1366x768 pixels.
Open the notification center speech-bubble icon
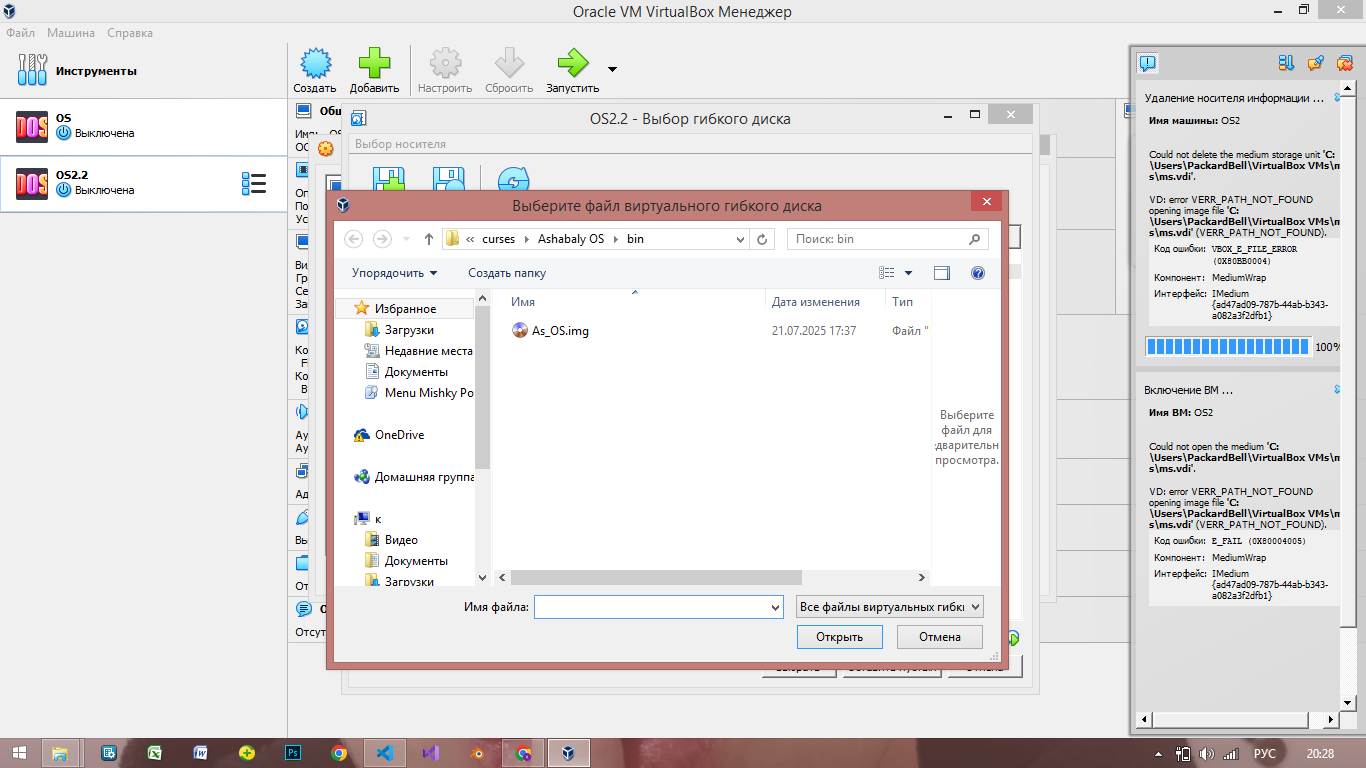(x=1147, y=64)
